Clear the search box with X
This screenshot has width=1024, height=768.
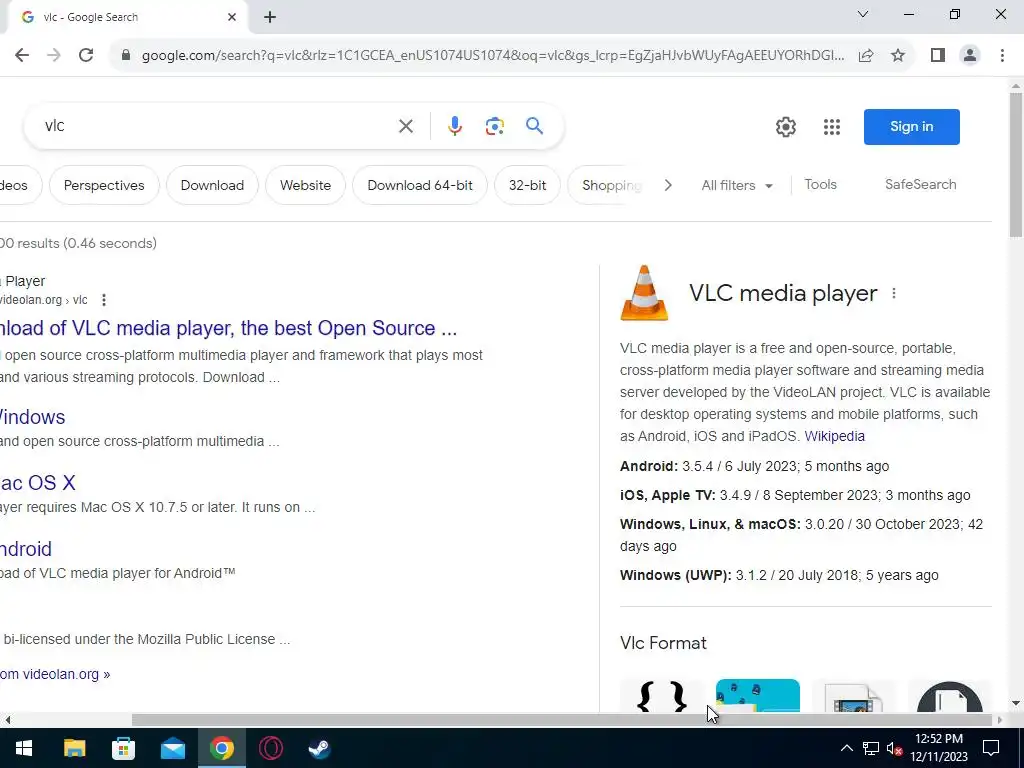406,126
